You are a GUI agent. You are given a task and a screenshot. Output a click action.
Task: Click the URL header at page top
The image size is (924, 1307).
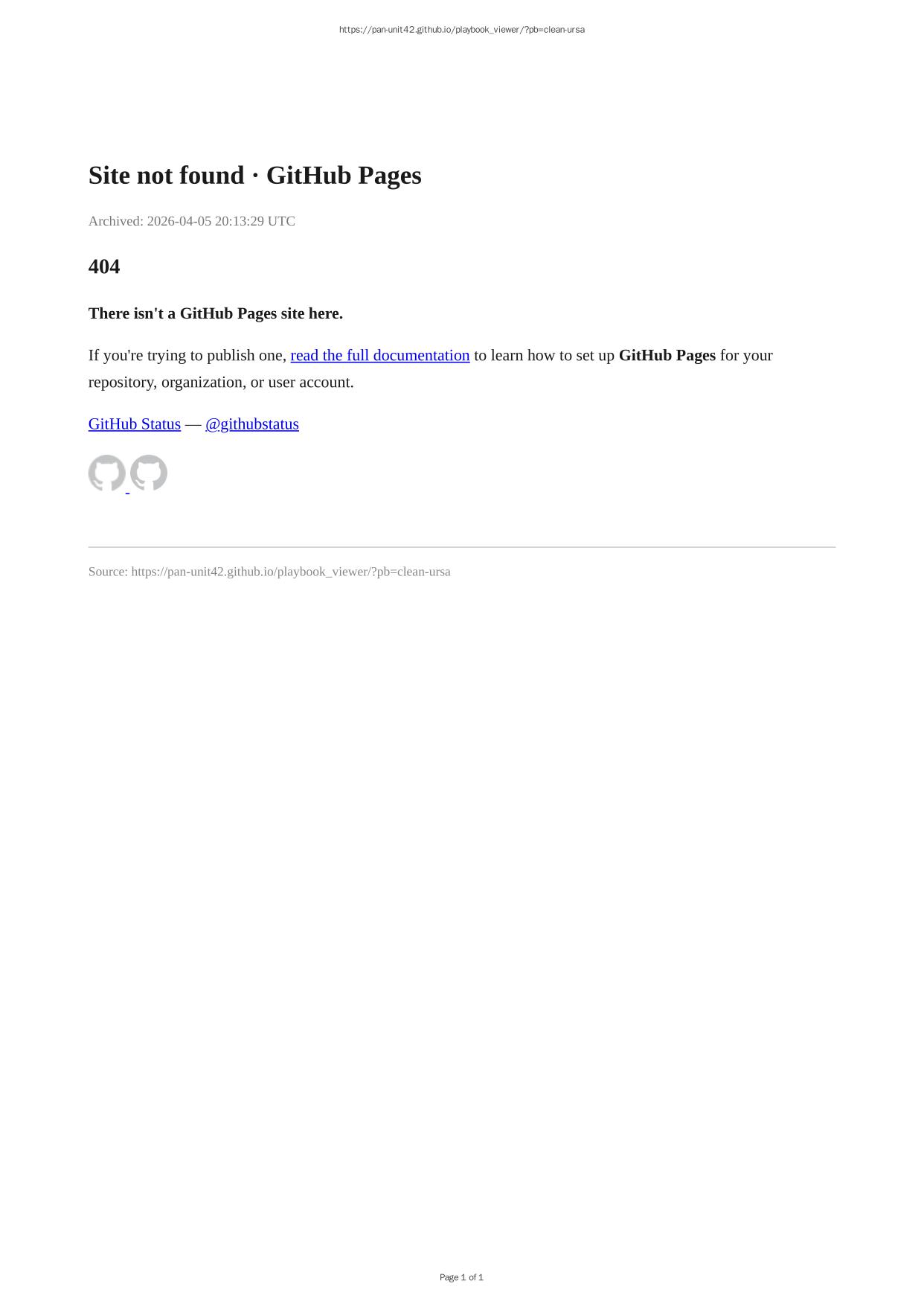point(462,30)
